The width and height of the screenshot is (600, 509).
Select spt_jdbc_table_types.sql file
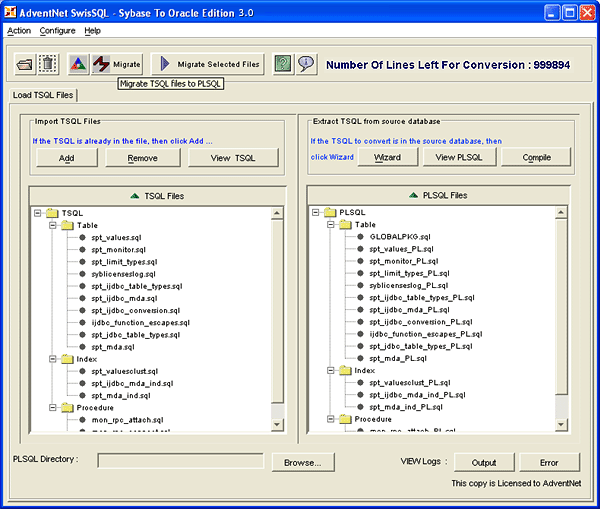click(x=135, y=335)
